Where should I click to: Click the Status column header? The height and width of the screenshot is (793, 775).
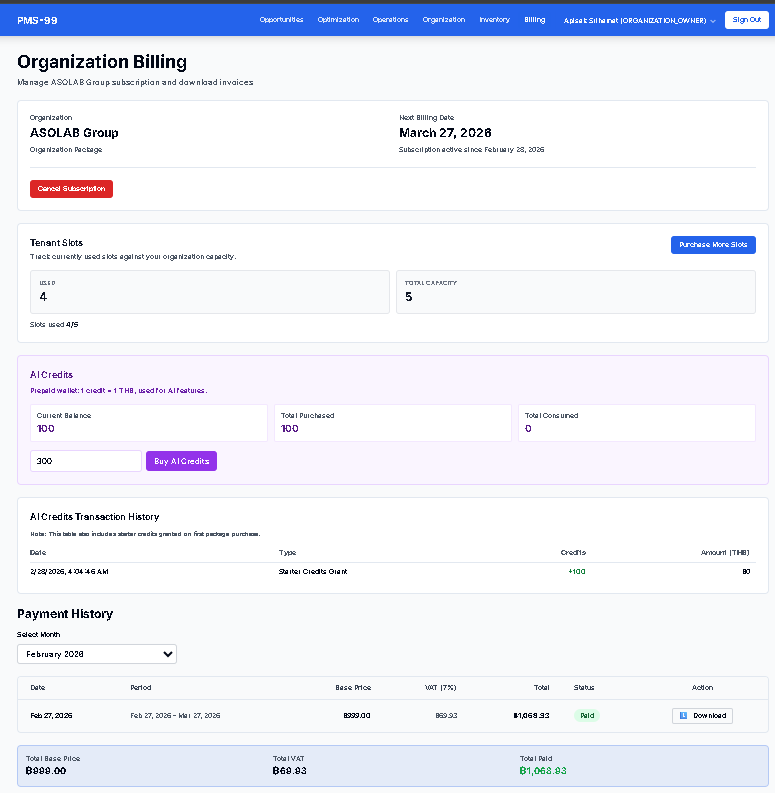coord(584,688)
